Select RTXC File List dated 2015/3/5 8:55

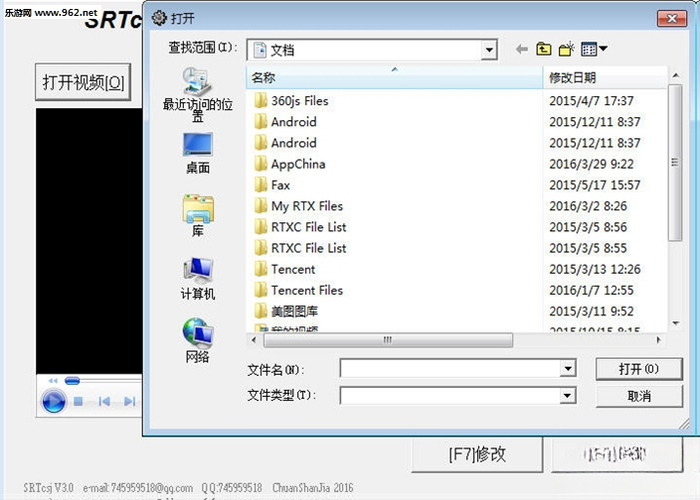[x=300, y=248]
